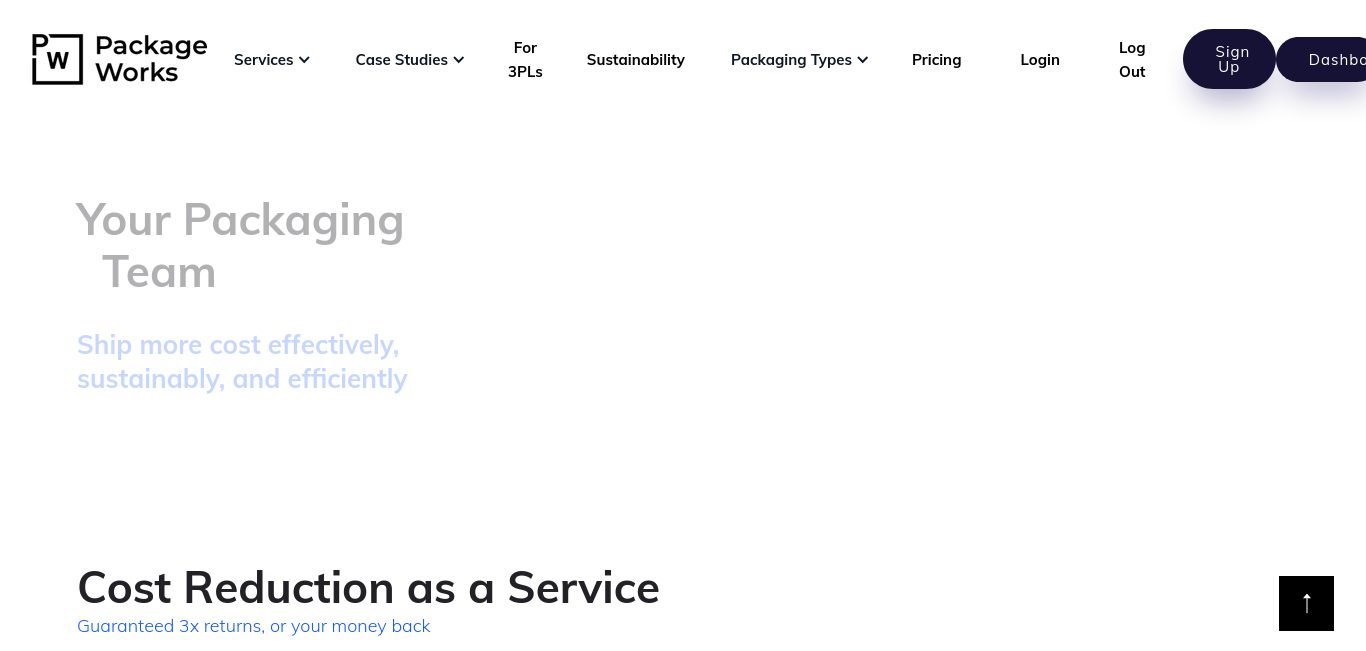Expand the Packaging Types chevron
Viewport: 1366px width, 651px height.
point(862,60)
